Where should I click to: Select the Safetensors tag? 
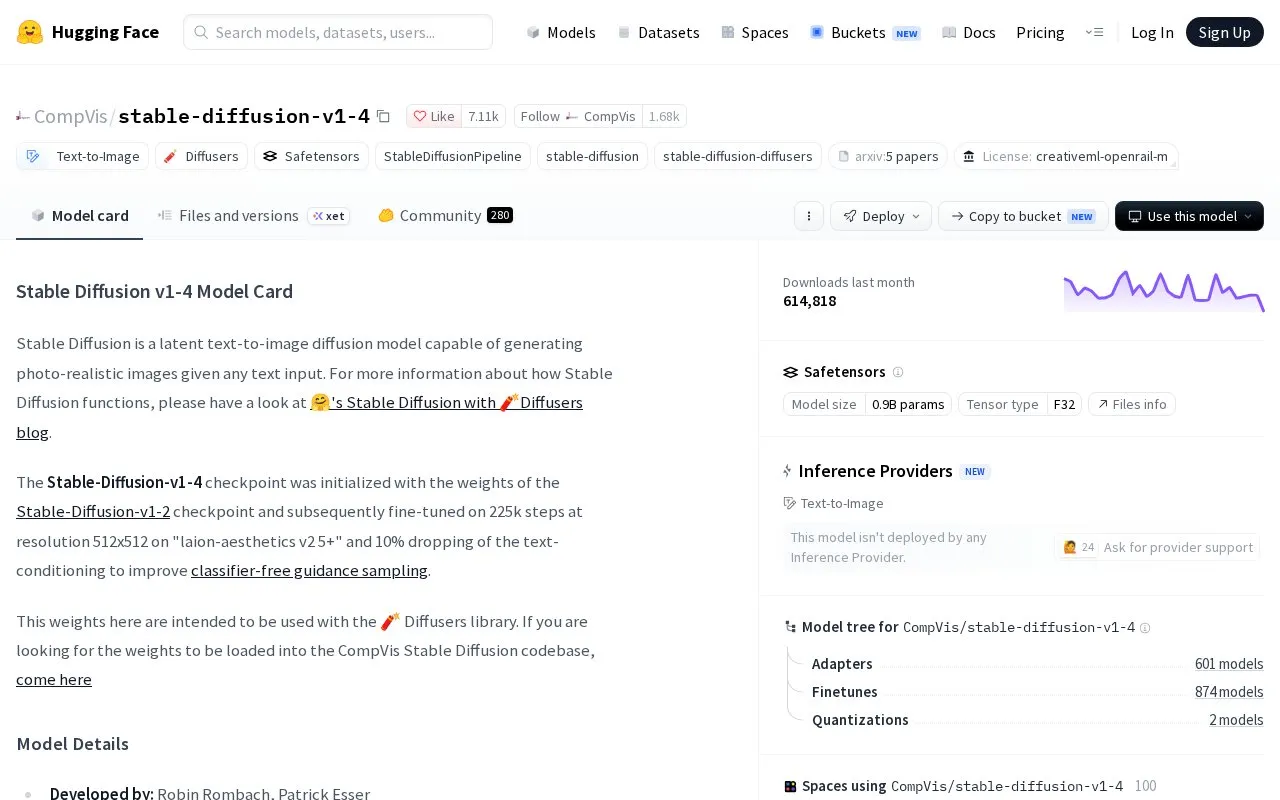311,156
